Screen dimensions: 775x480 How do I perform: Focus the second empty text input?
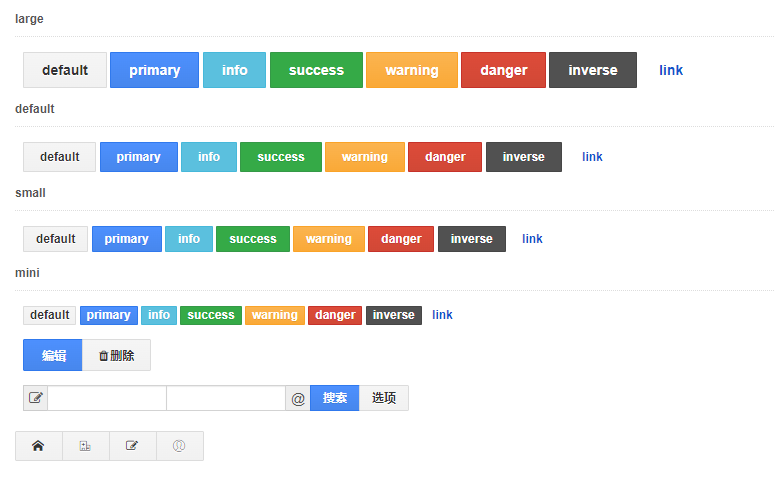pos(226,398)
